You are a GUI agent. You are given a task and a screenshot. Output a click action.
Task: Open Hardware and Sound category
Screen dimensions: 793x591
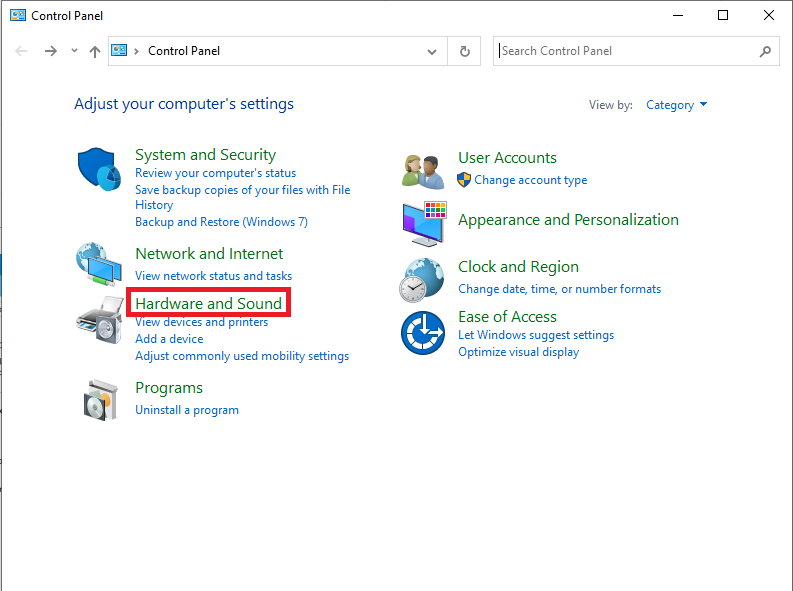pos(208,303)
